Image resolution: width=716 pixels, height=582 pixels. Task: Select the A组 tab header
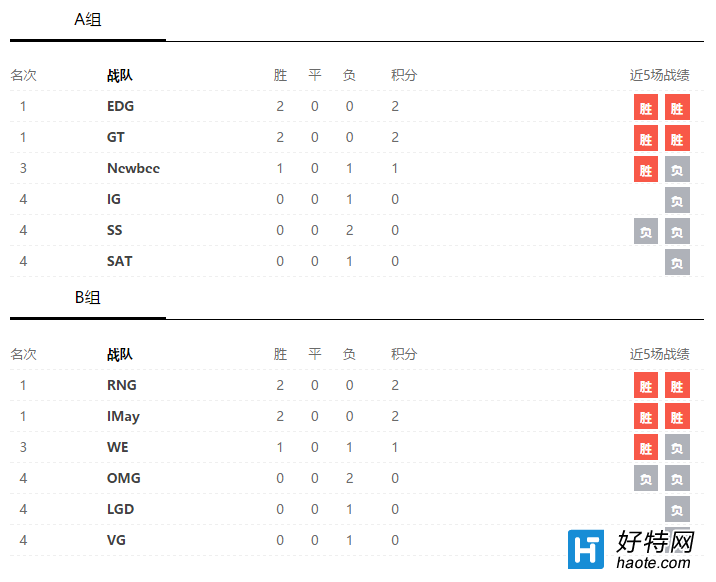point(88,20)
